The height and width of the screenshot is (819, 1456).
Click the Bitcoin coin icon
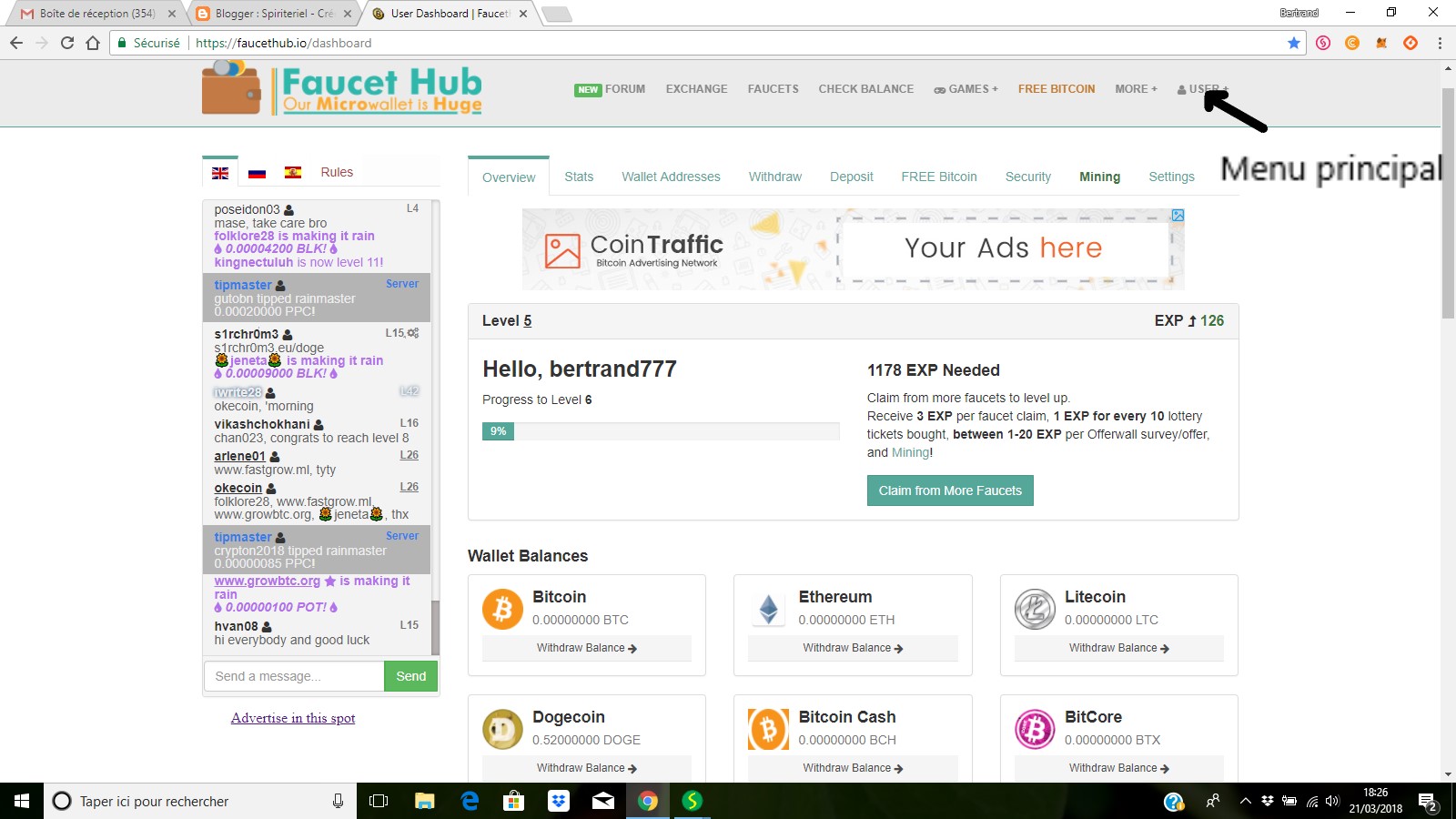click(502, 610)
